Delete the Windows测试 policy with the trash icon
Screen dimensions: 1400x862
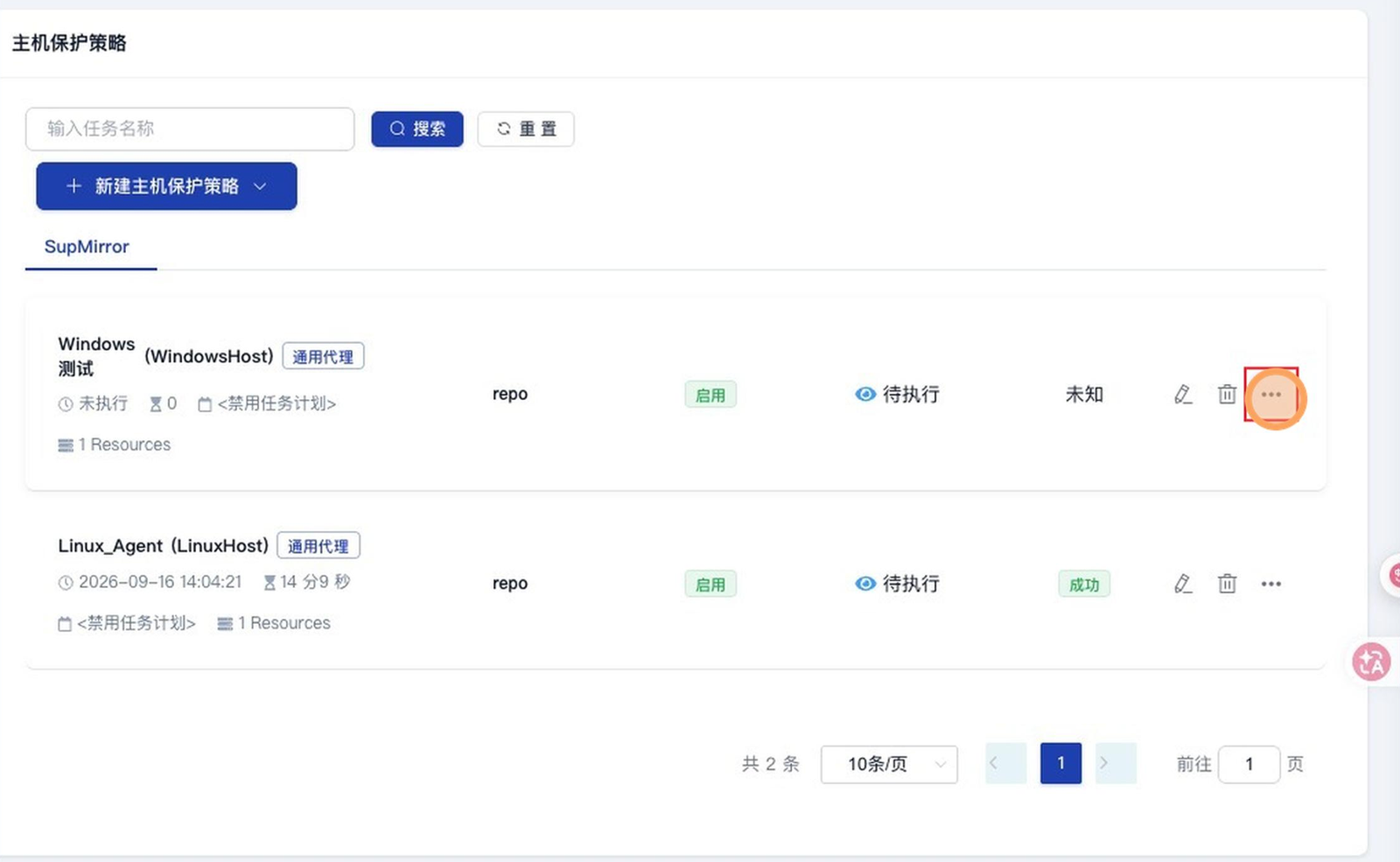[x=1227, y=395]
